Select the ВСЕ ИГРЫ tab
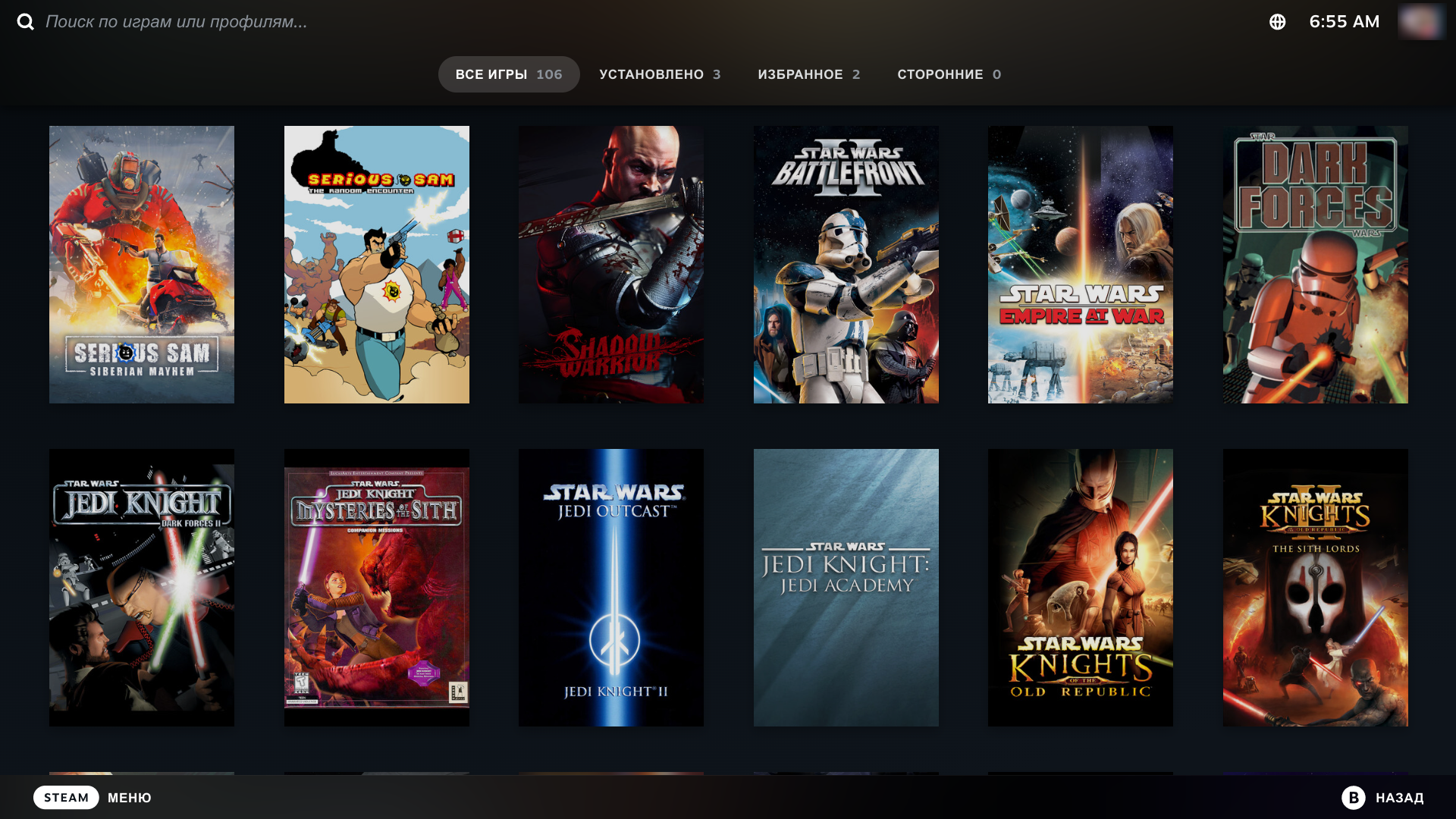Viewport: 1456px width, 819px height. [x=509, y=74]
